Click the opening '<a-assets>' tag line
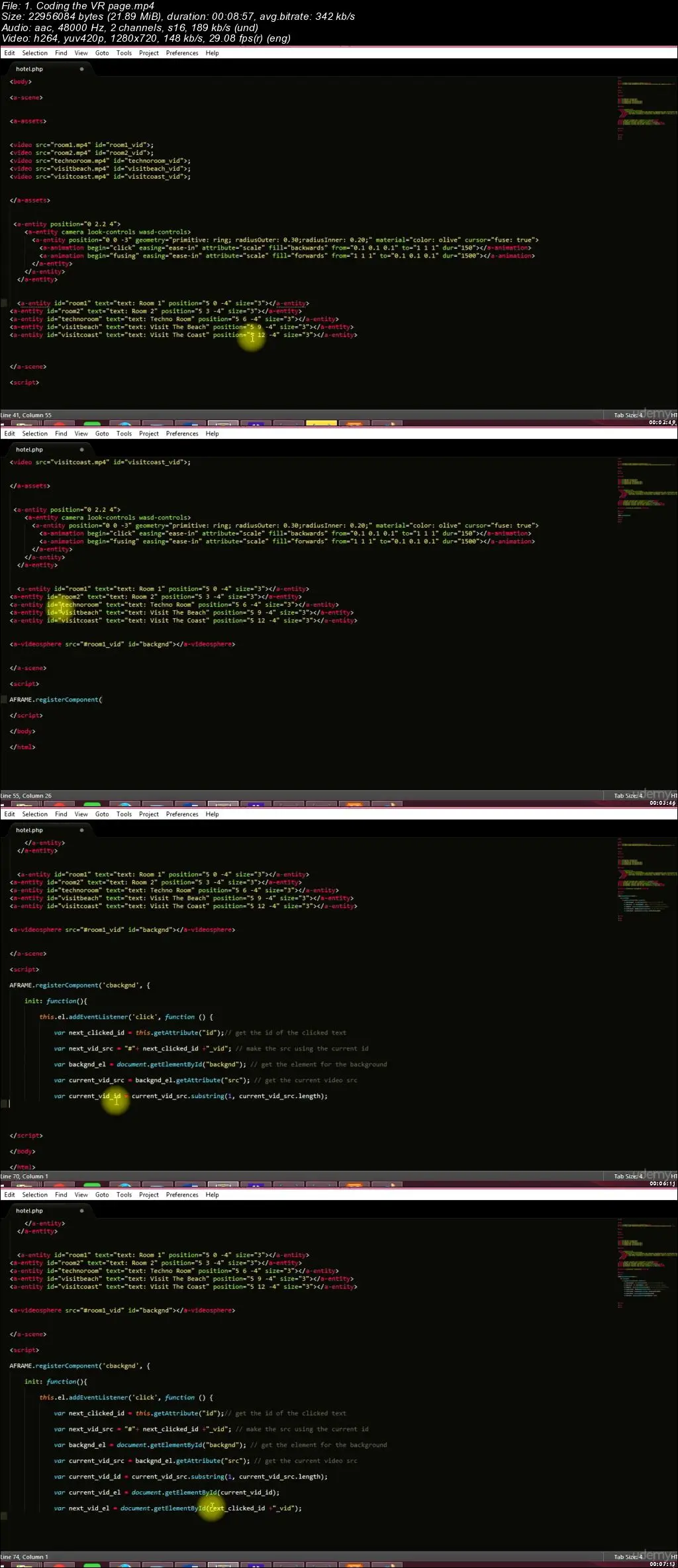 click(x=28, y=122)
